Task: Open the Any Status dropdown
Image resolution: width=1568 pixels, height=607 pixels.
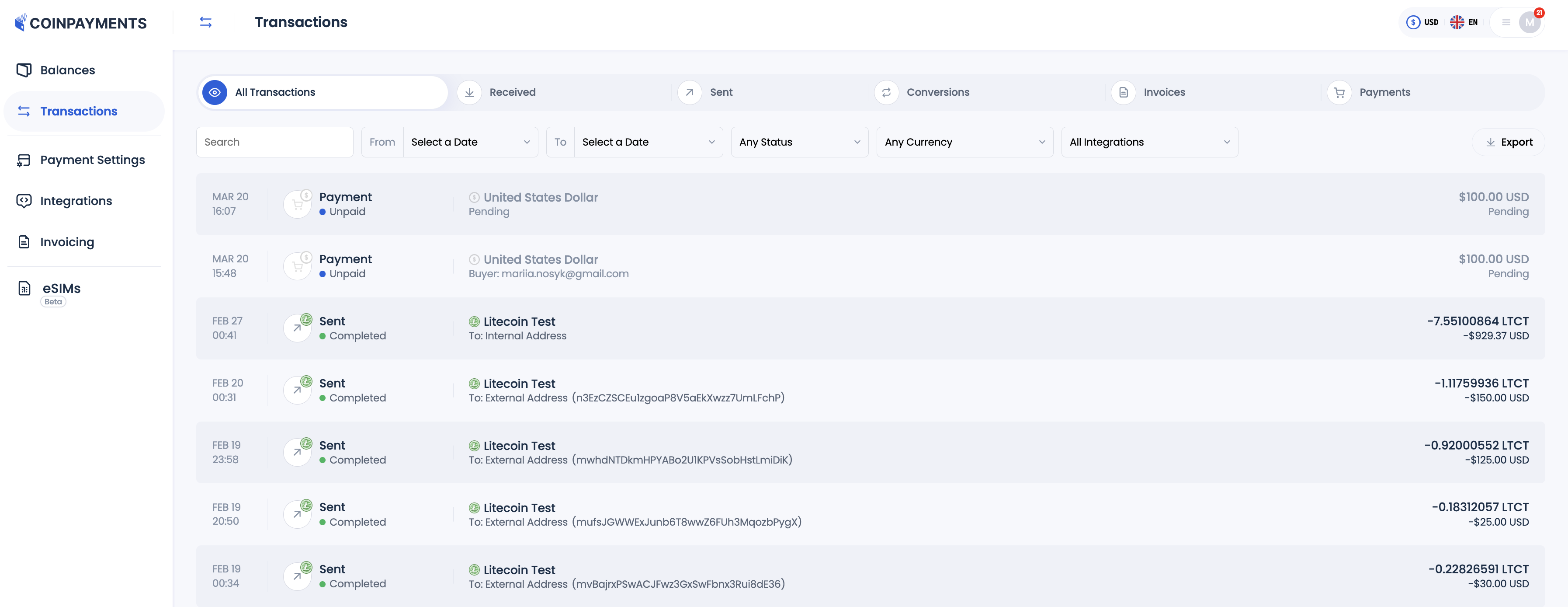Action: [x=799, y=142]
